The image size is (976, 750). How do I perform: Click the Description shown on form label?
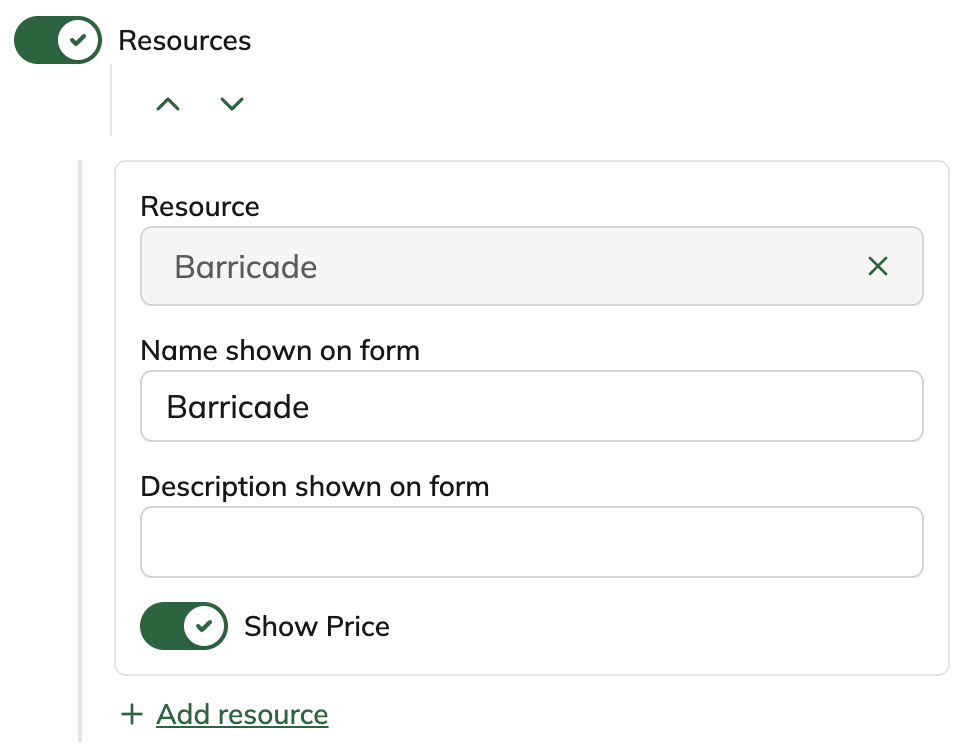point(315,486)
